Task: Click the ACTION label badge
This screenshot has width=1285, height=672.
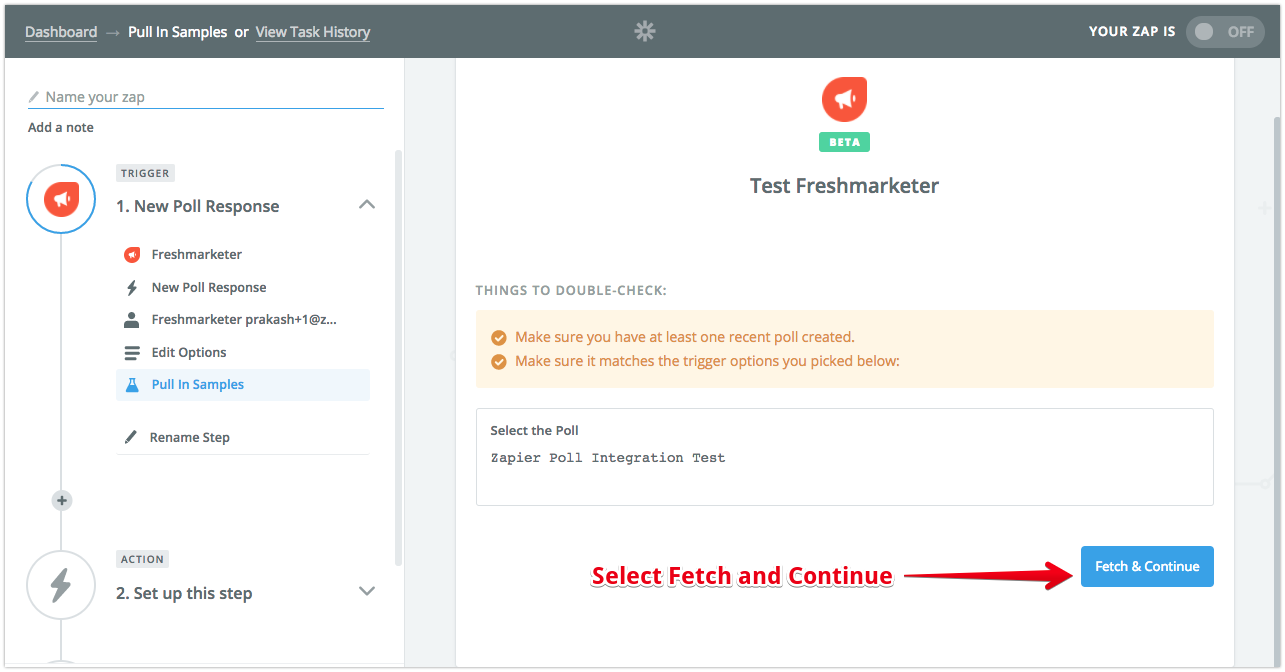Action: pyautogui.click(x=142, y=559)
